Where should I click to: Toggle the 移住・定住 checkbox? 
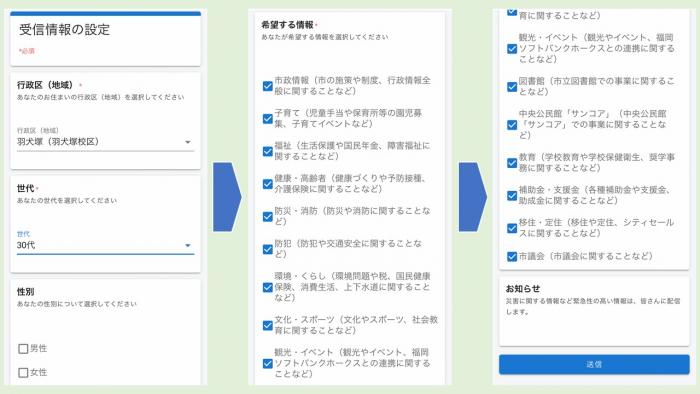(512, 228)
